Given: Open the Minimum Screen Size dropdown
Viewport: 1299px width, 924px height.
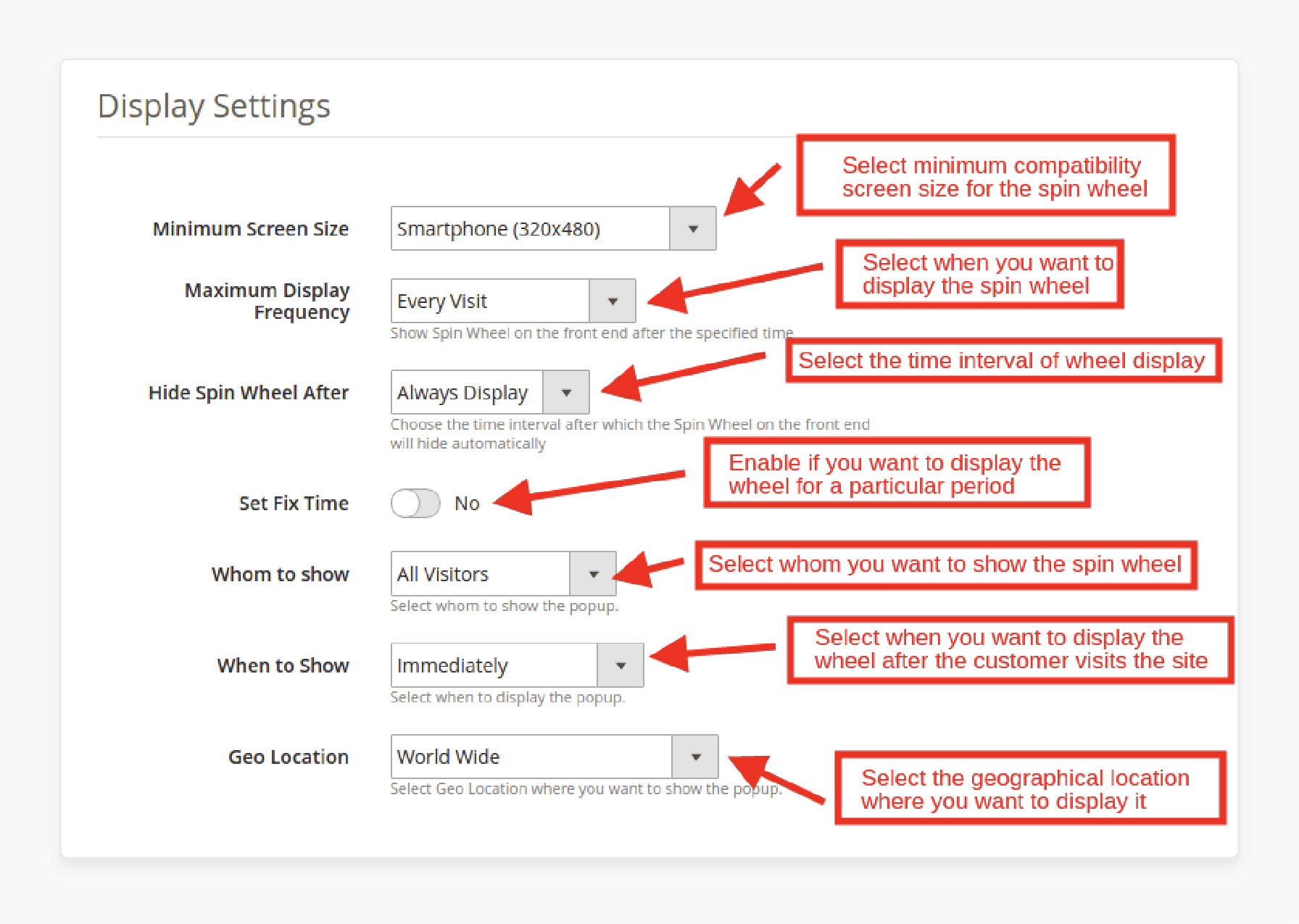Looking at the screenshot, I should click(x=553, y=228).
